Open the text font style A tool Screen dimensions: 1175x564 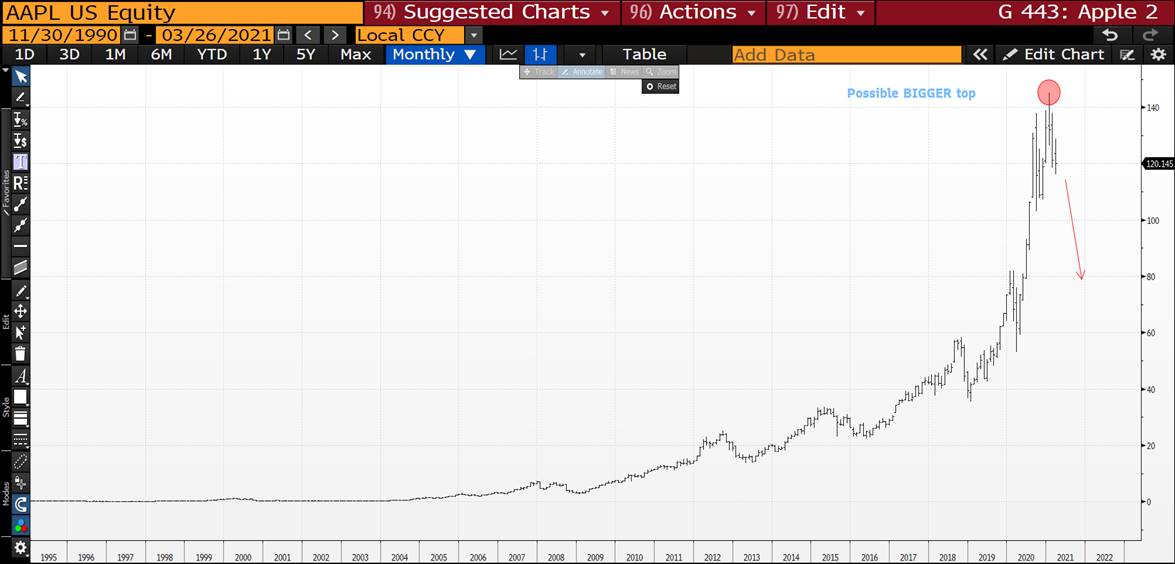click(20, 376)
